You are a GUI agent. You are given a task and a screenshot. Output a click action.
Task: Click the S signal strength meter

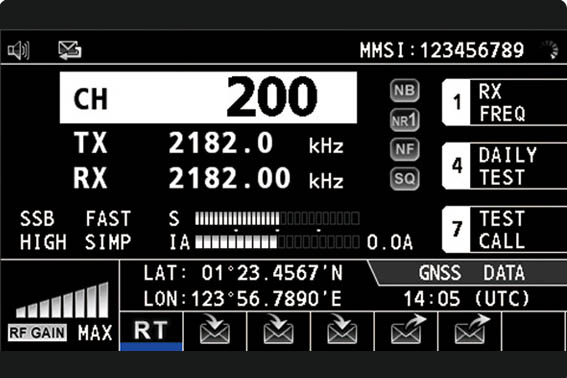[277, 218]
